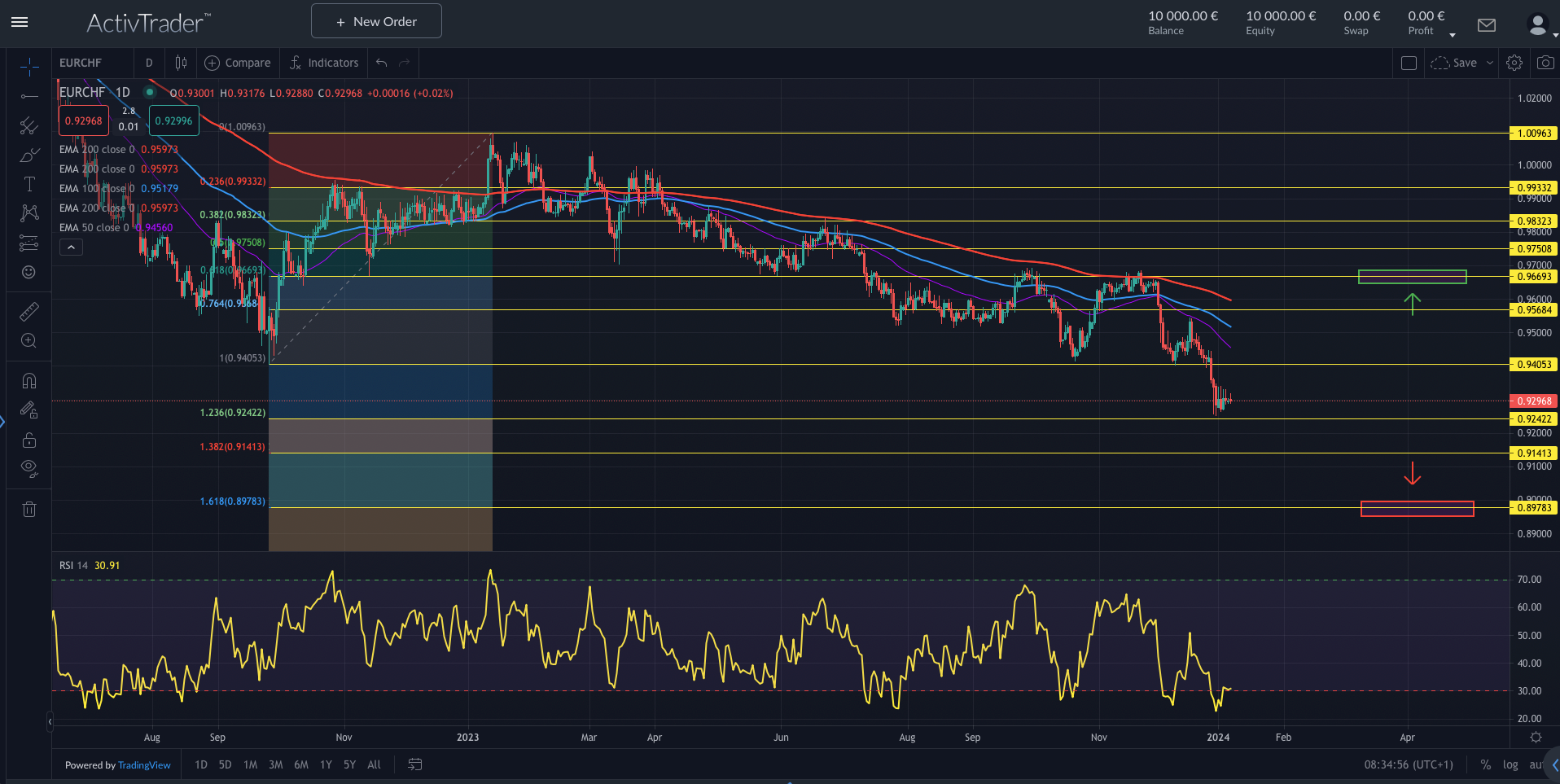The height and width of the screenshot is (784, 1560).
Task: Click the New Order button
Action: pyautogui.click(x=375, y=20)
